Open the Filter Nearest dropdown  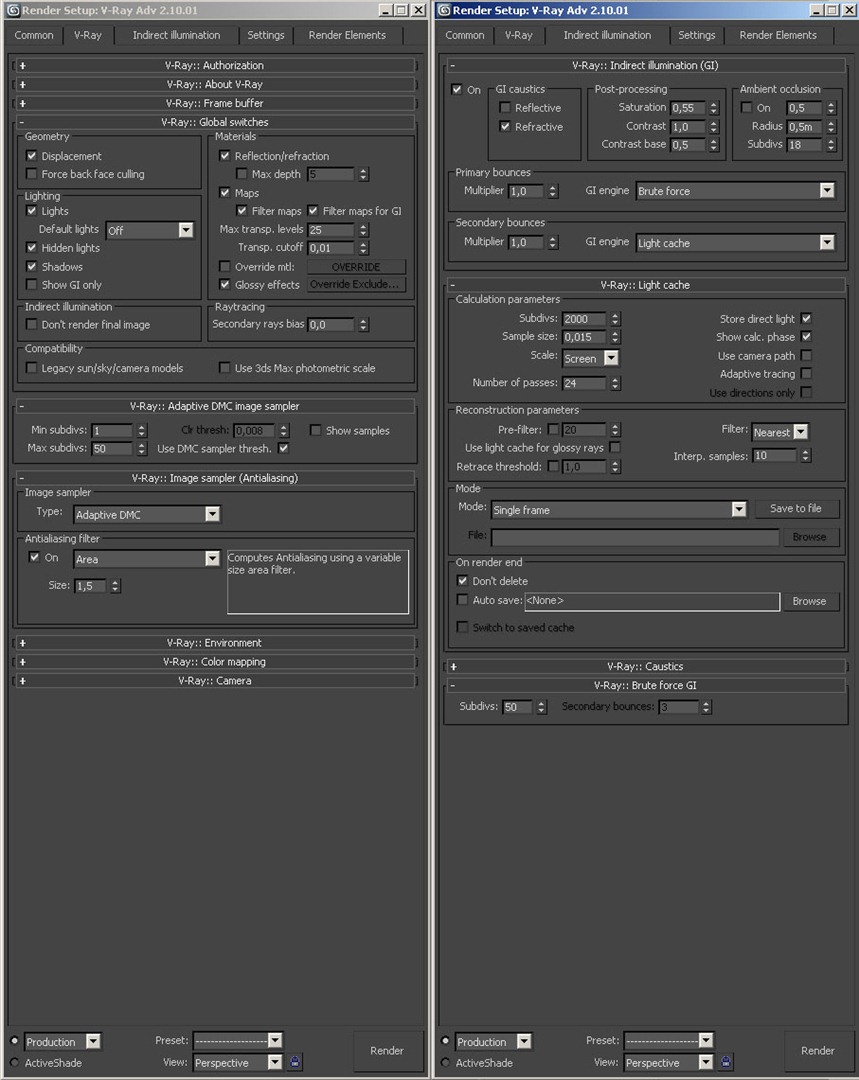pyautogui.click(x=780, y=432)
